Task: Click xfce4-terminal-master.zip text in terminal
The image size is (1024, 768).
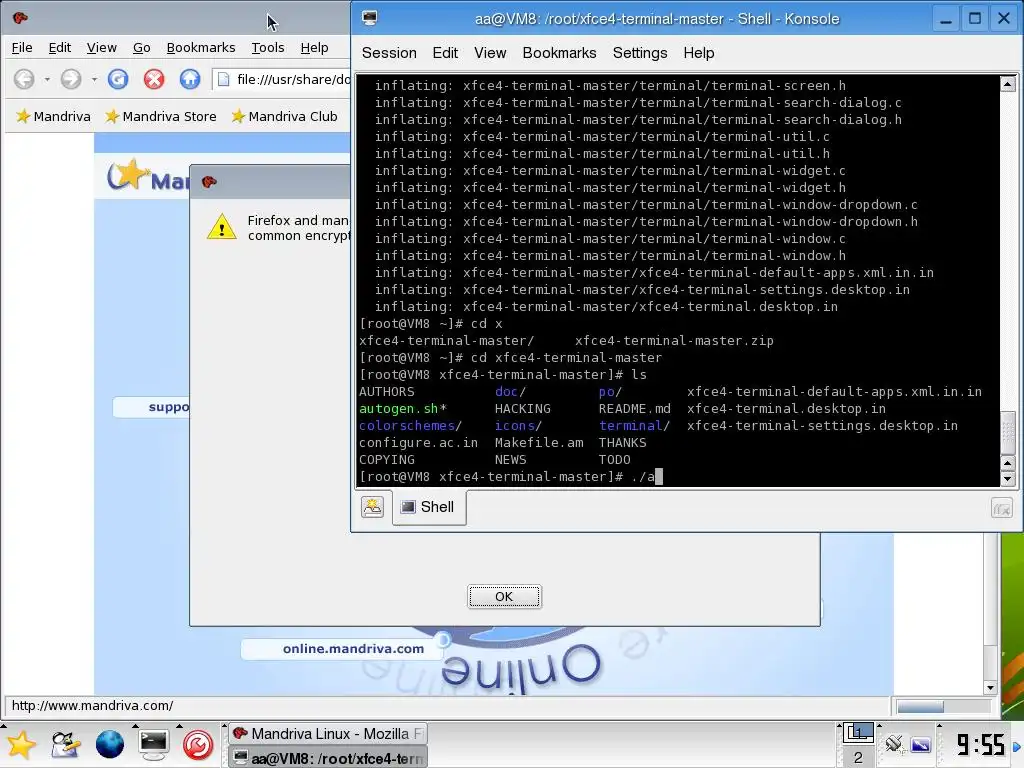Action: coord(674,341)
